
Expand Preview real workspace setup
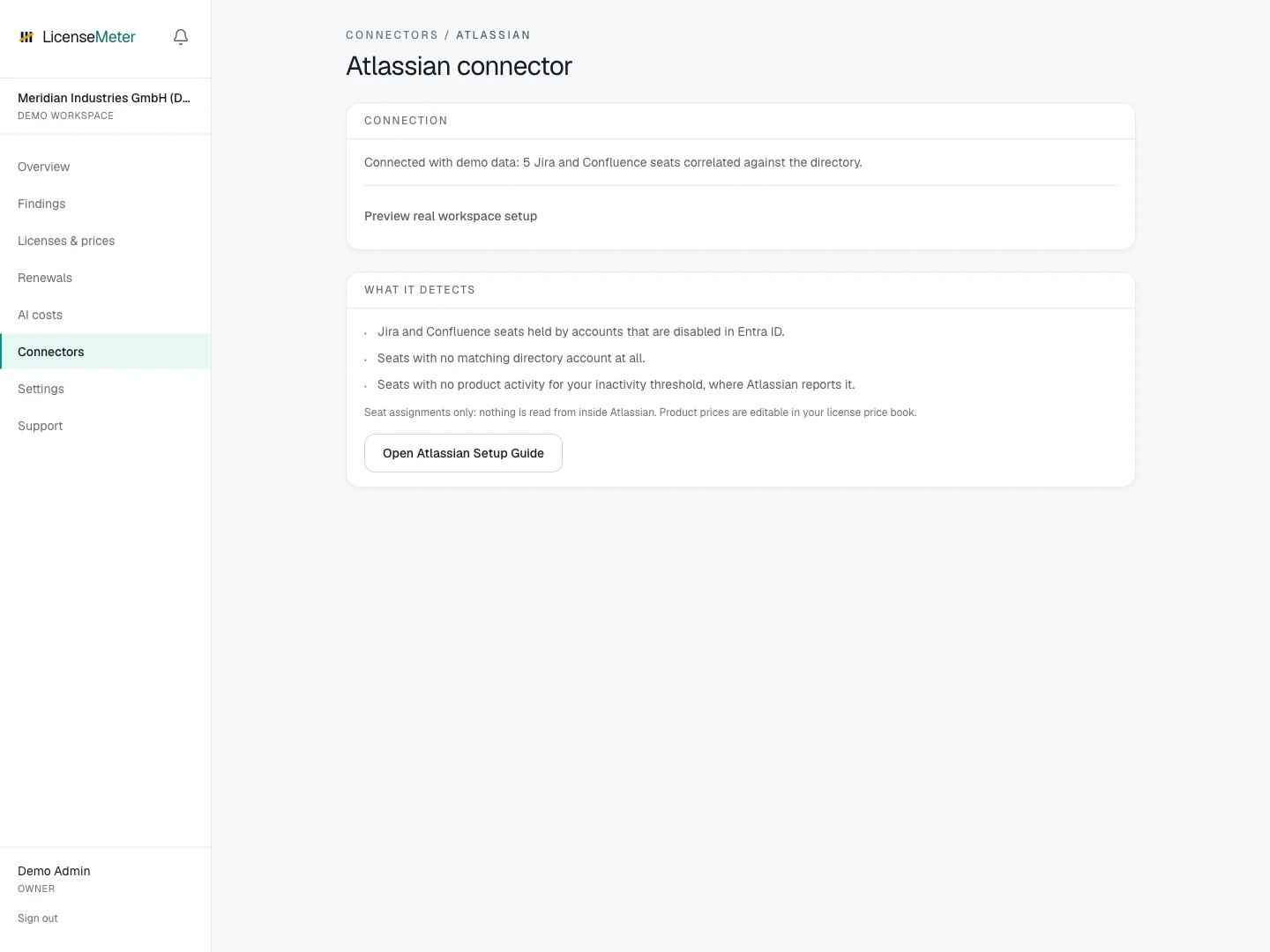[x=451, y=216]
